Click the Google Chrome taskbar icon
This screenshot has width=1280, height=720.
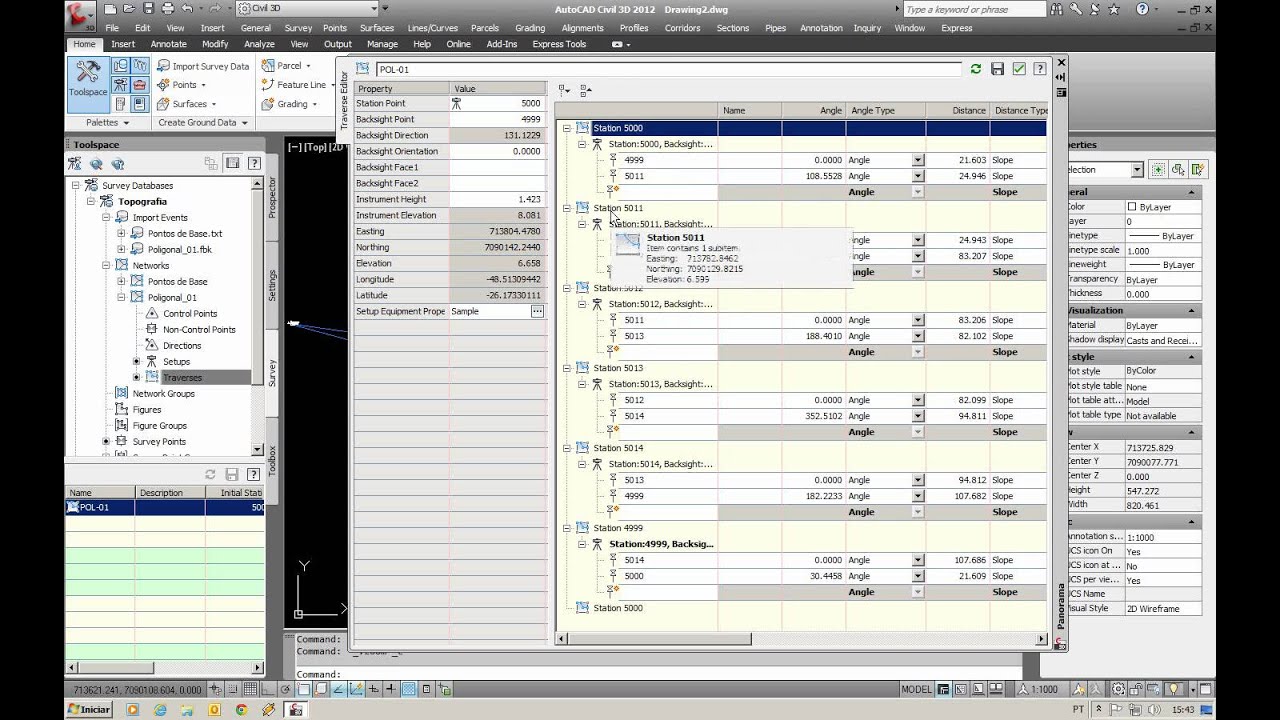click(x=241, y=710)
